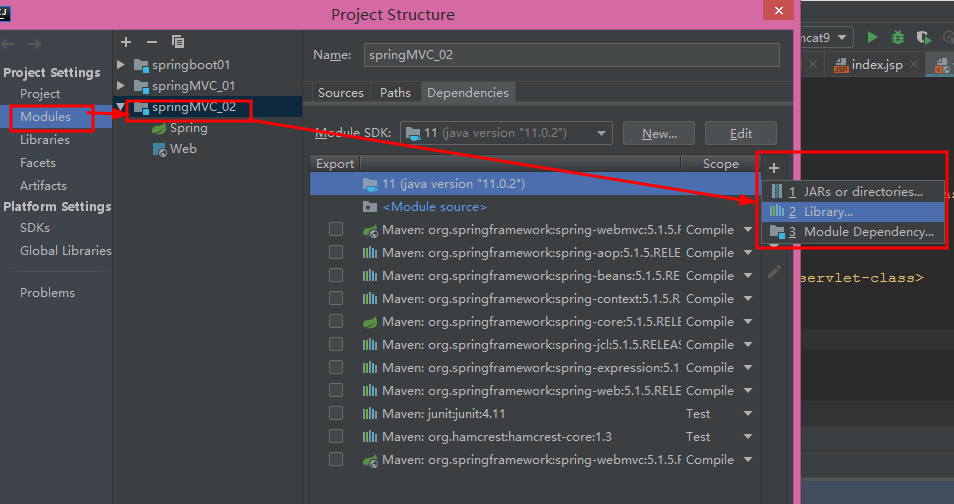Expand the springboot01 module node
Viewport: 954px width, 504px height.
[x=121, y=65]
